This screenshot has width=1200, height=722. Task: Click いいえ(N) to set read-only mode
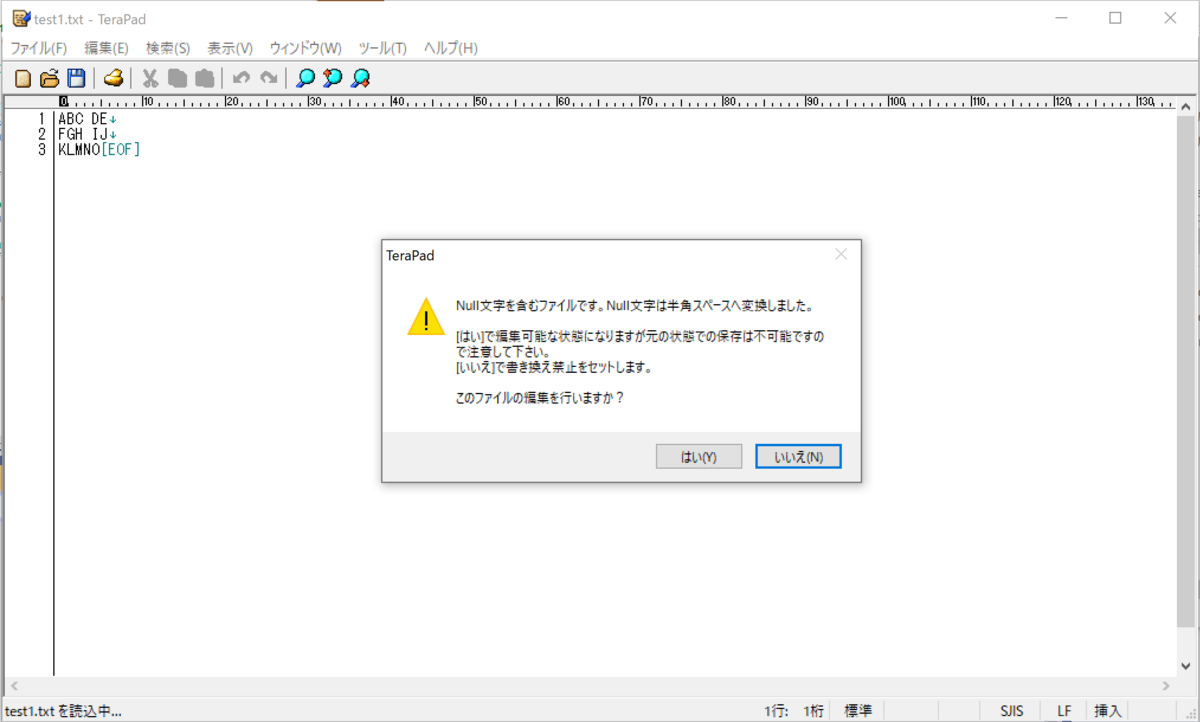tap(797, 456)
